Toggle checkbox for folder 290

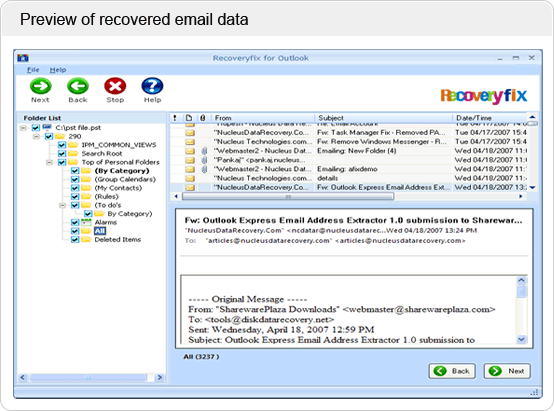49,136
